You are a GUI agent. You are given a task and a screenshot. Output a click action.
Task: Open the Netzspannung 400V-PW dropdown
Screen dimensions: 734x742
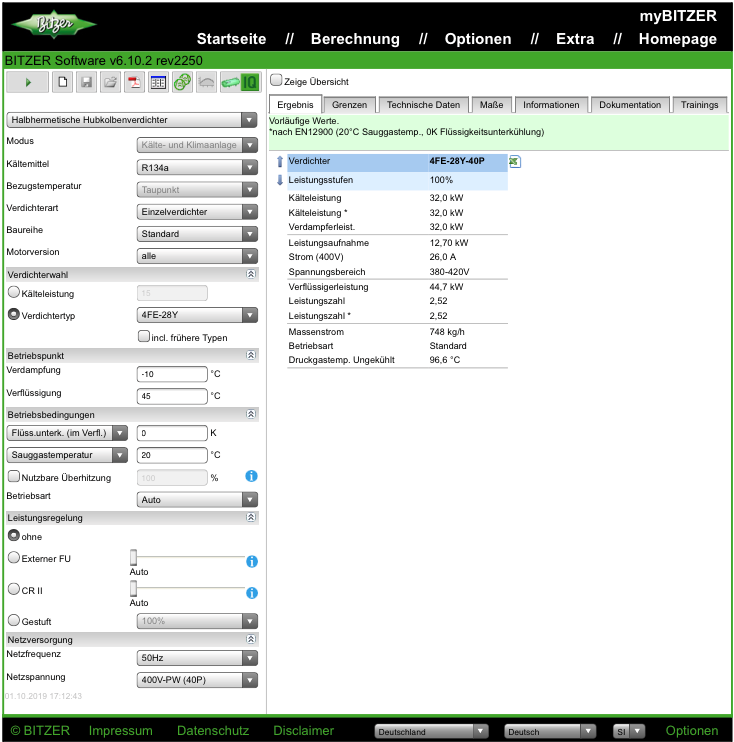click(x=197, y=680)
